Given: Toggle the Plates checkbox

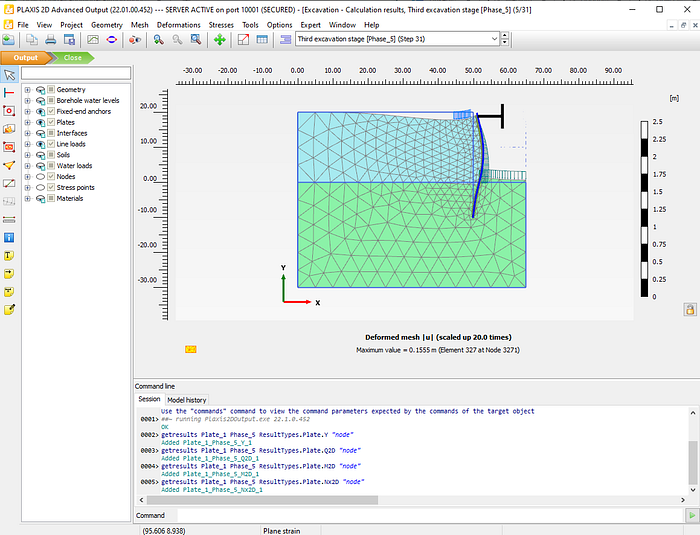Looking at the screenshot, I should click(x=51, y=122).
